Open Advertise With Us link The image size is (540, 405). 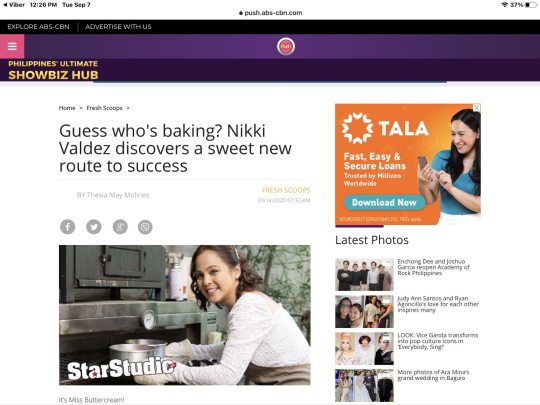[x=118, y=27]
